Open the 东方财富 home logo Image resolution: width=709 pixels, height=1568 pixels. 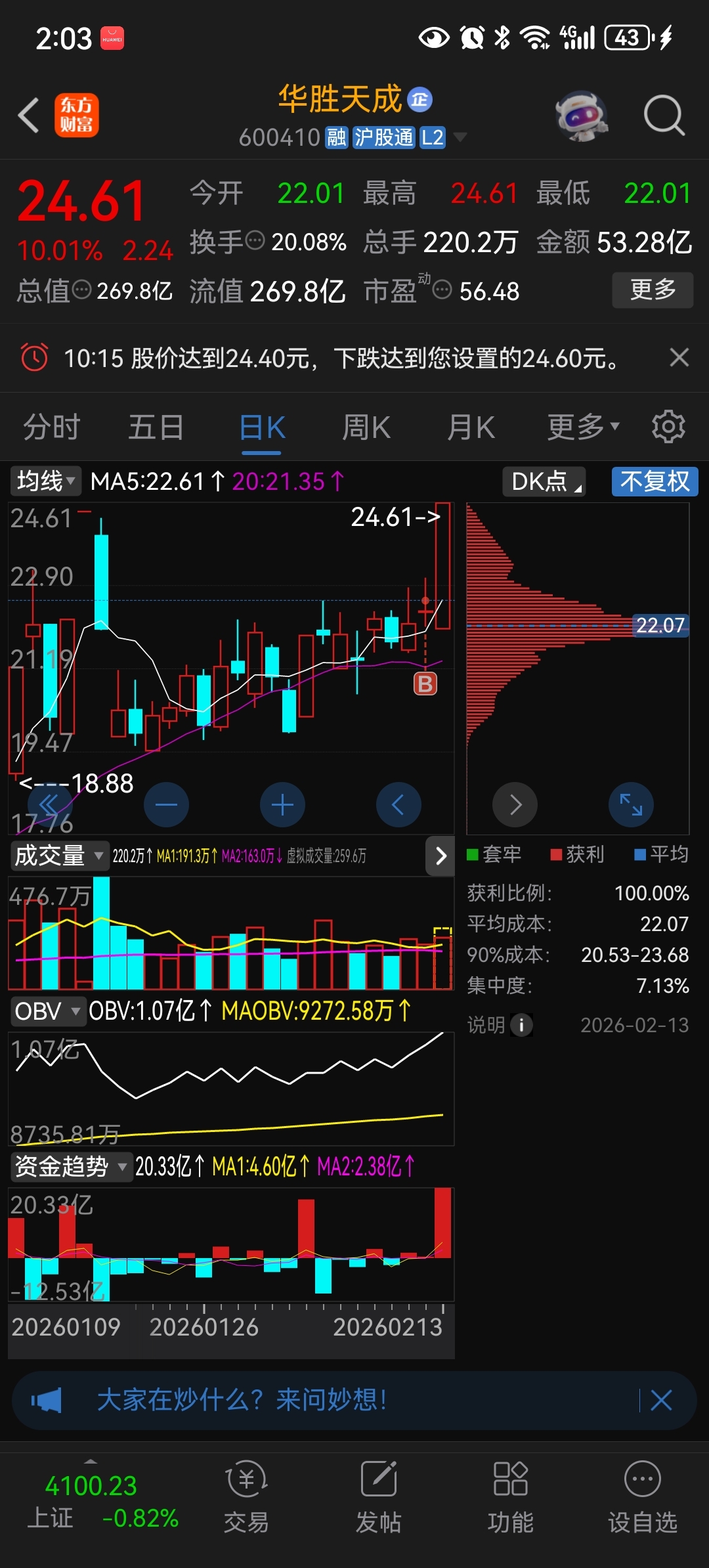[77, 116]
